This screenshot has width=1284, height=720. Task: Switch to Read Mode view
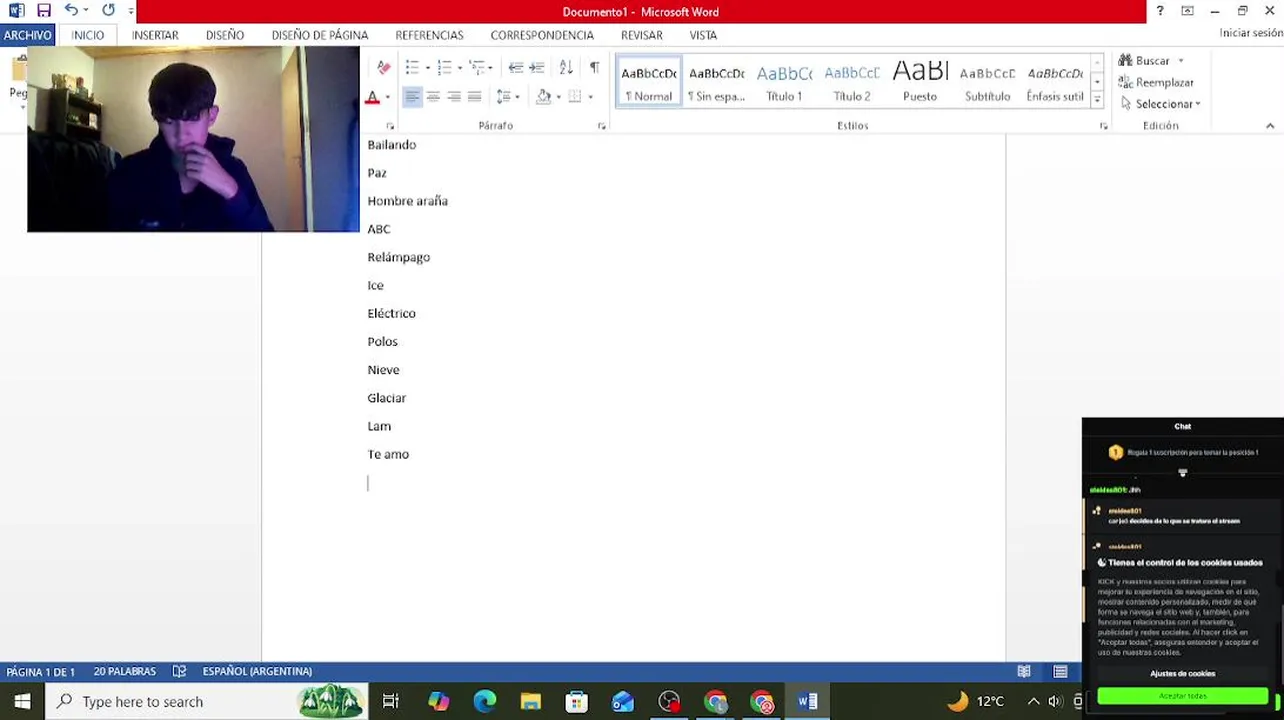click(1024, 672)
